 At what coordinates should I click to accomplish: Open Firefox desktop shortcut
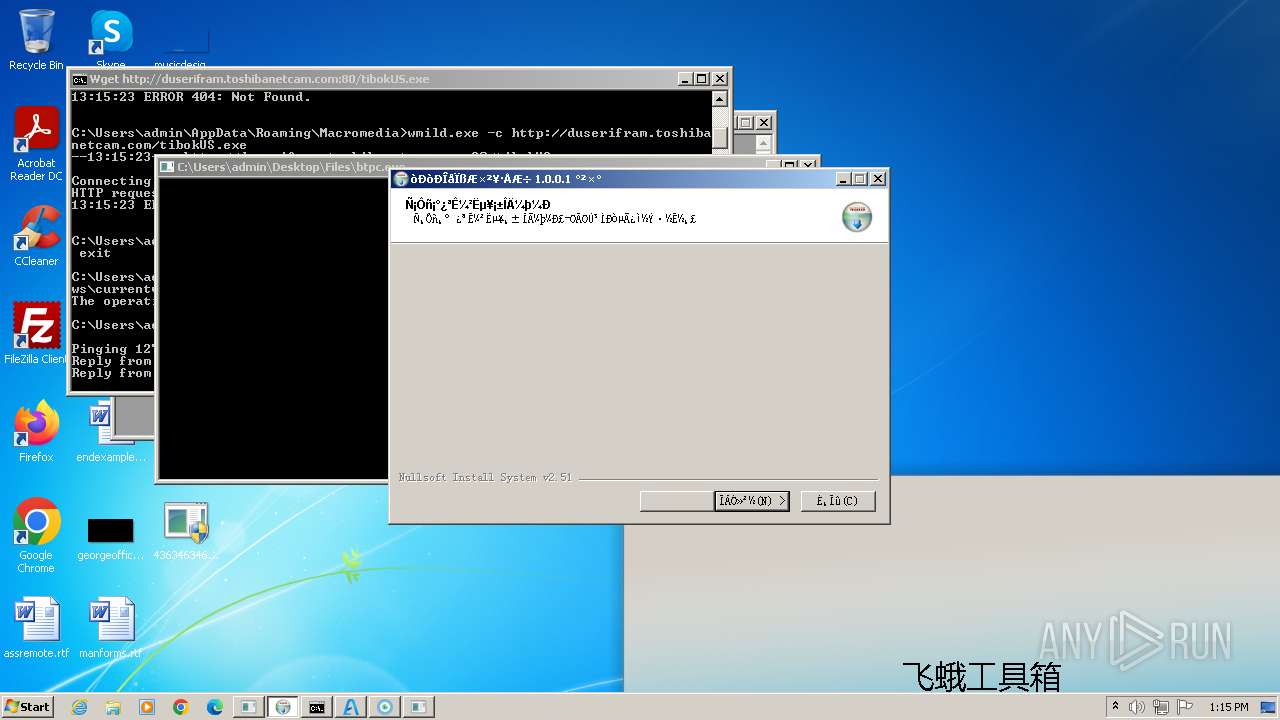(x=36, y=431)
